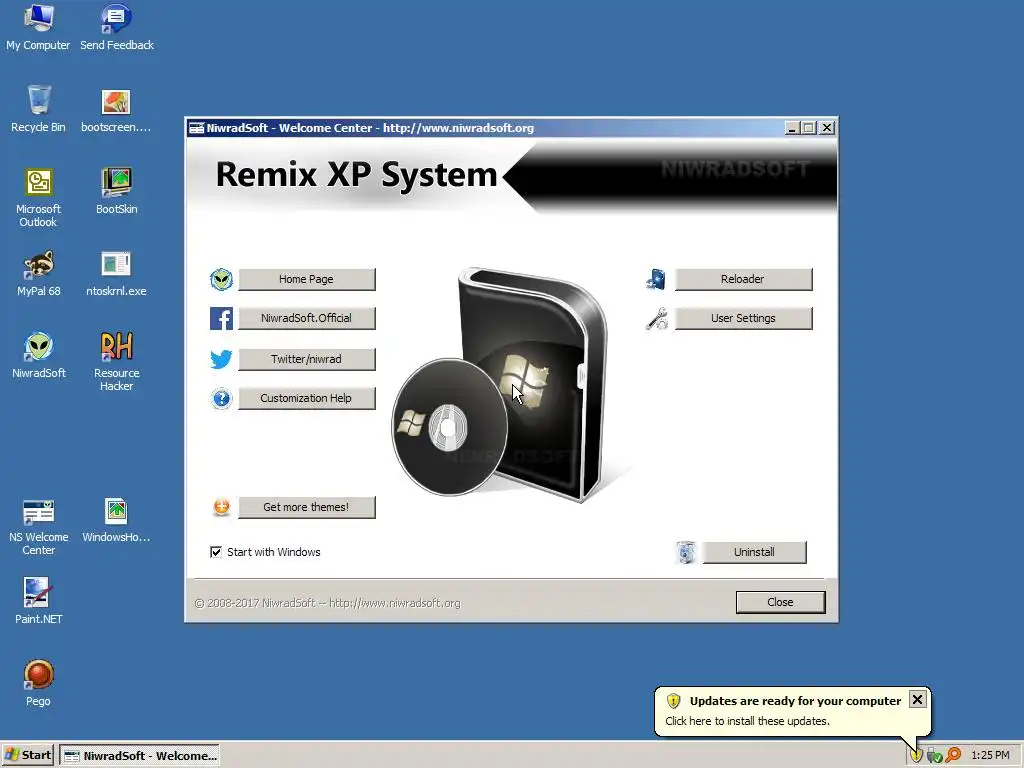Open the Twitter/niwrad button

click(x=306, y=359)
